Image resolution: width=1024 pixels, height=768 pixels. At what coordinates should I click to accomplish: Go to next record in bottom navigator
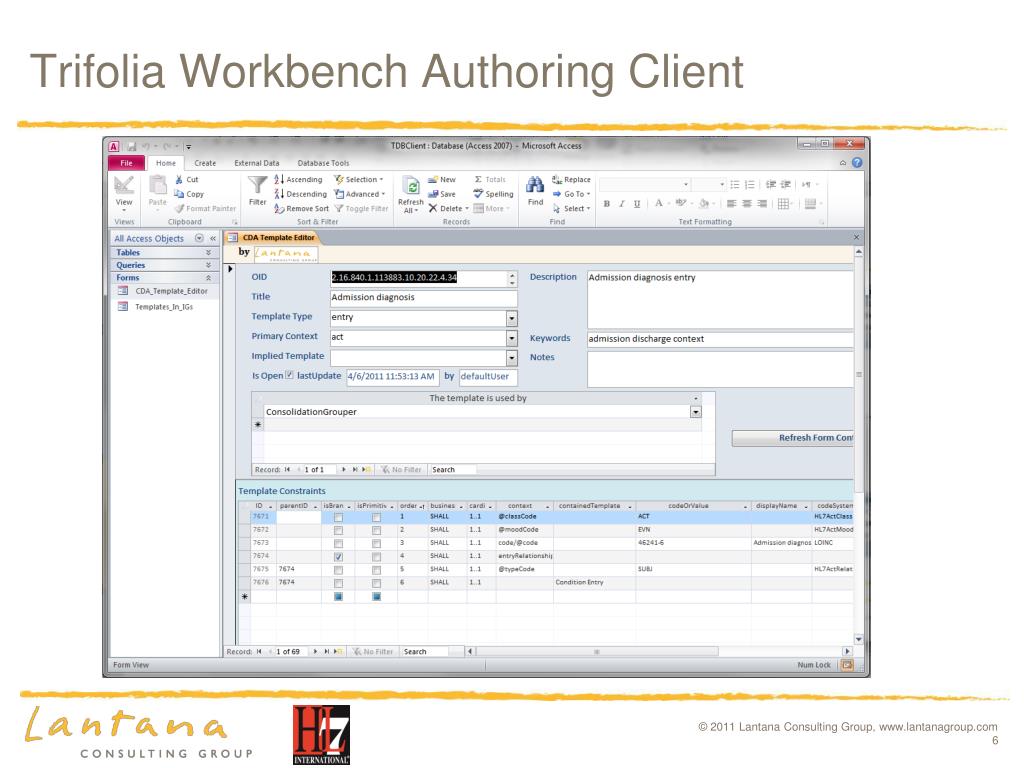315,652
